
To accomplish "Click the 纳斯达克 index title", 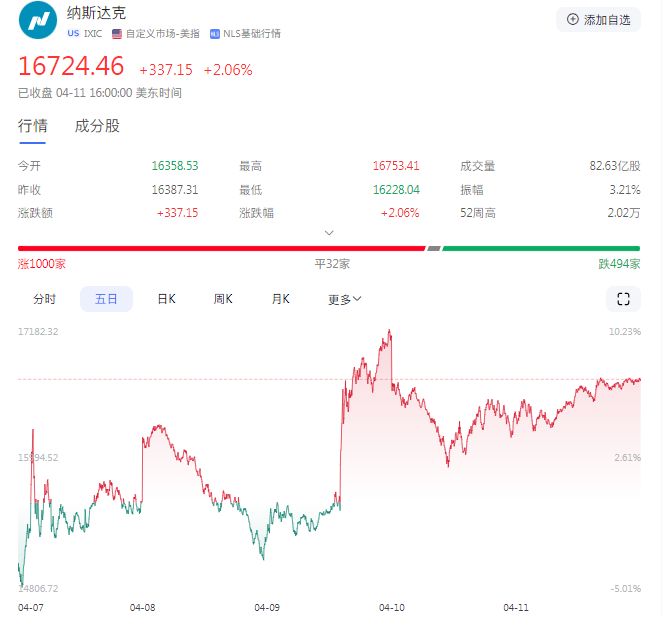I will click(x=96, y=13).
